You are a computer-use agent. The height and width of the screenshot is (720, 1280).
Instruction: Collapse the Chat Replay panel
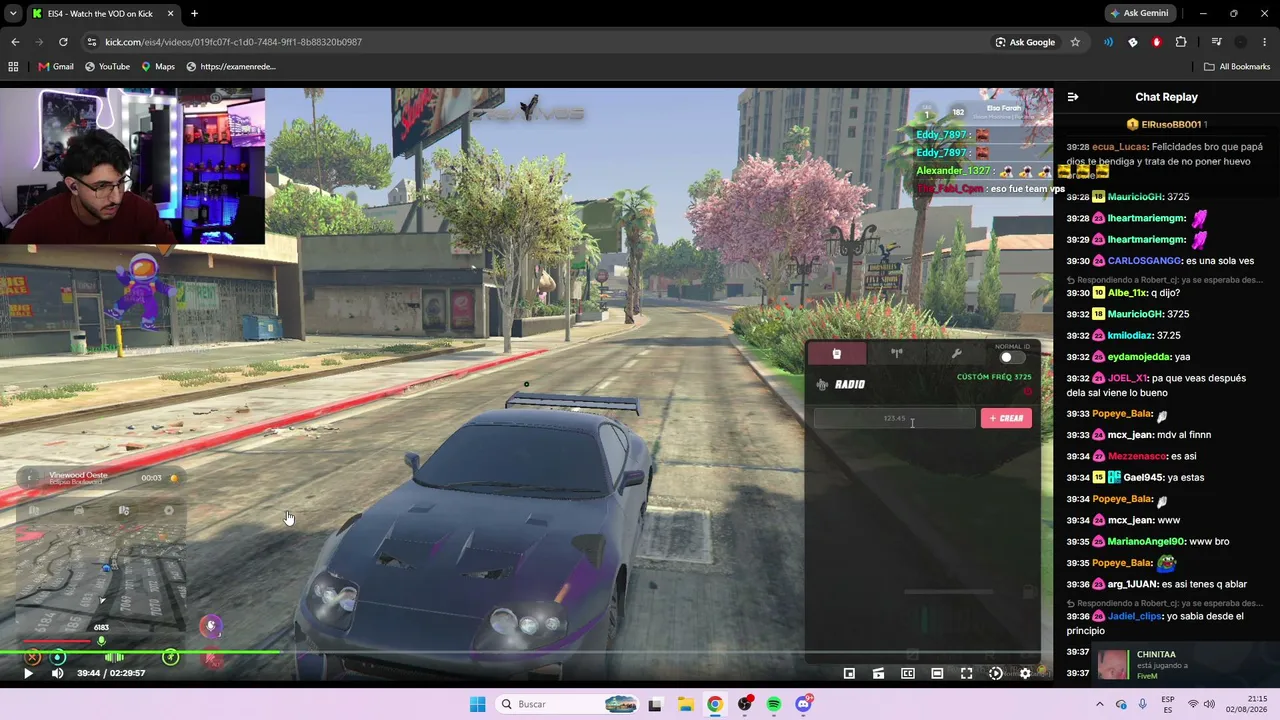1073,97
